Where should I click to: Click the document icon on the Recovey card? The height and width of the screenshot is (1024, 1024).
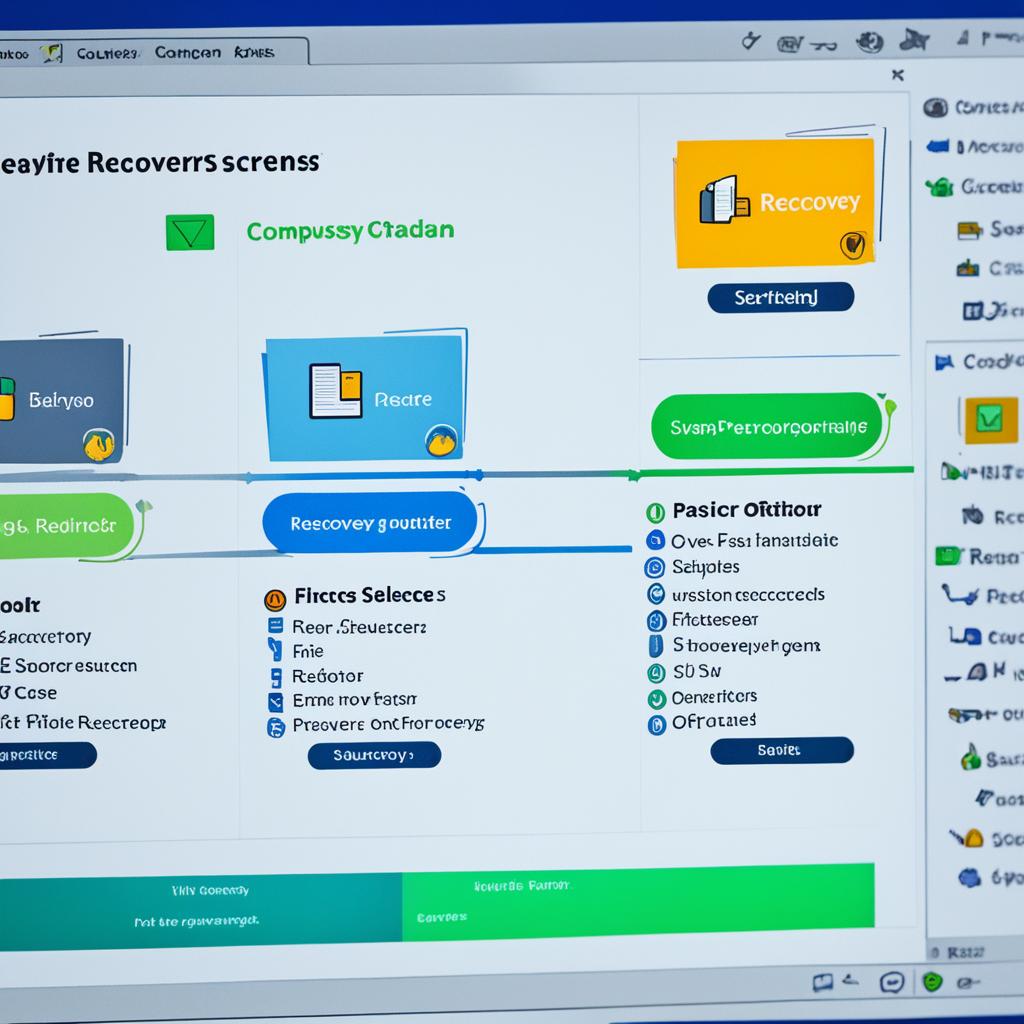pos(724,200)
